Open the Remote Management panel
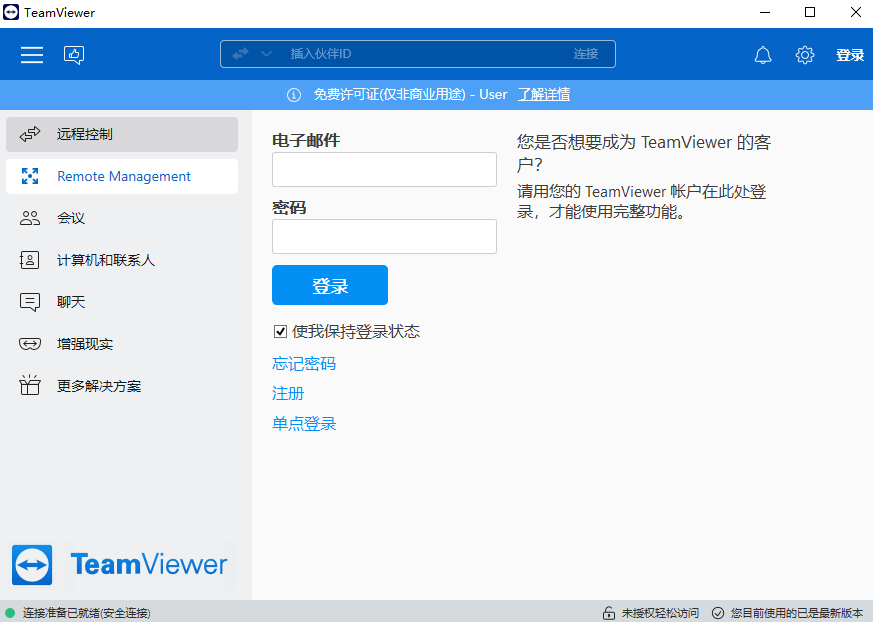 pyautogui.click(x=122, y=176)
